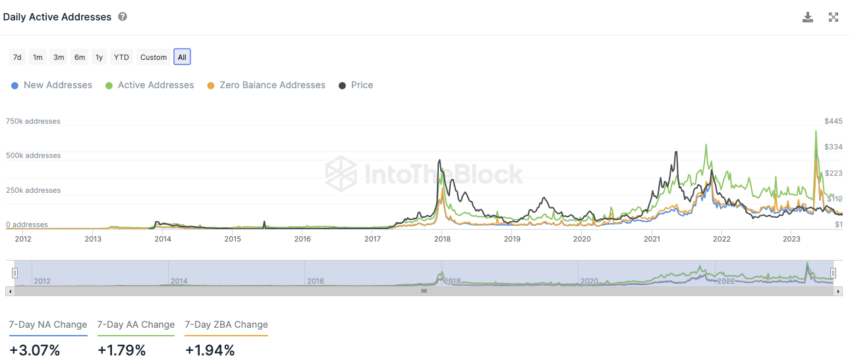Click the 500k addresses axis label
Viewport: 850px width, 362px height.
[33, 156]
